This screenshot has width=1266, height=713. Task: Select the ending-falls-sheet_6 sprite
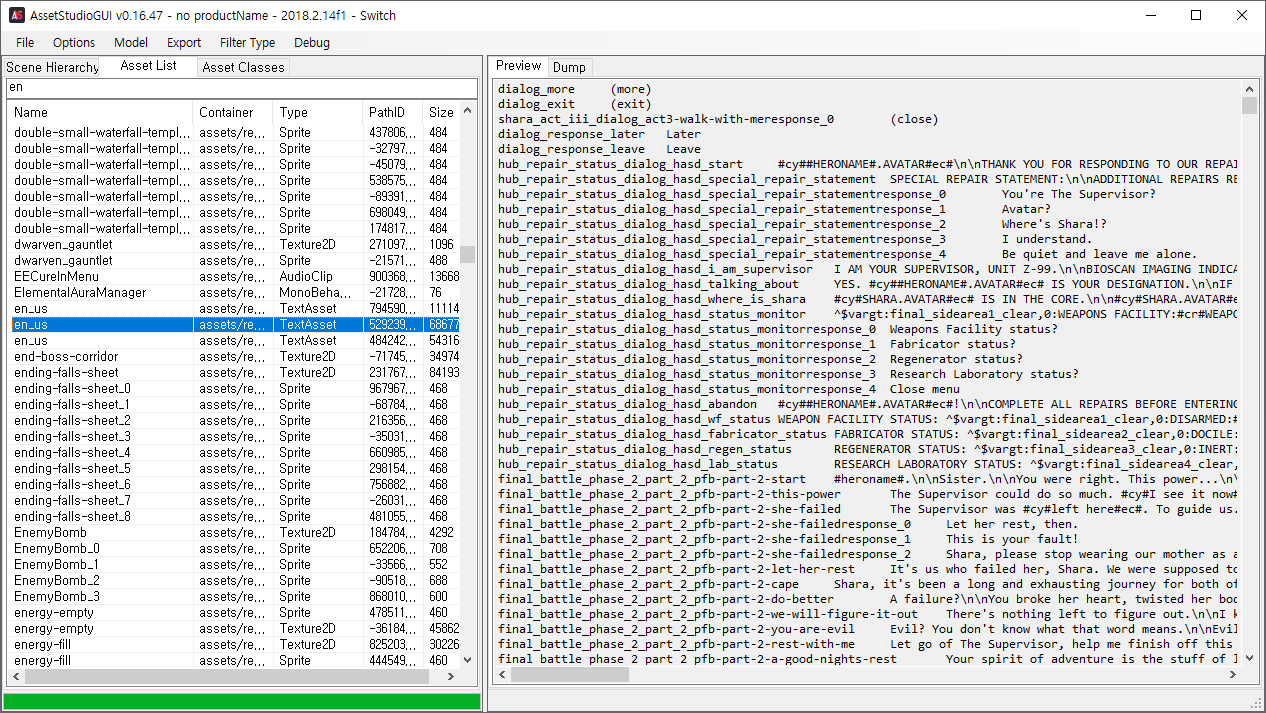click(x=234, y=484)
